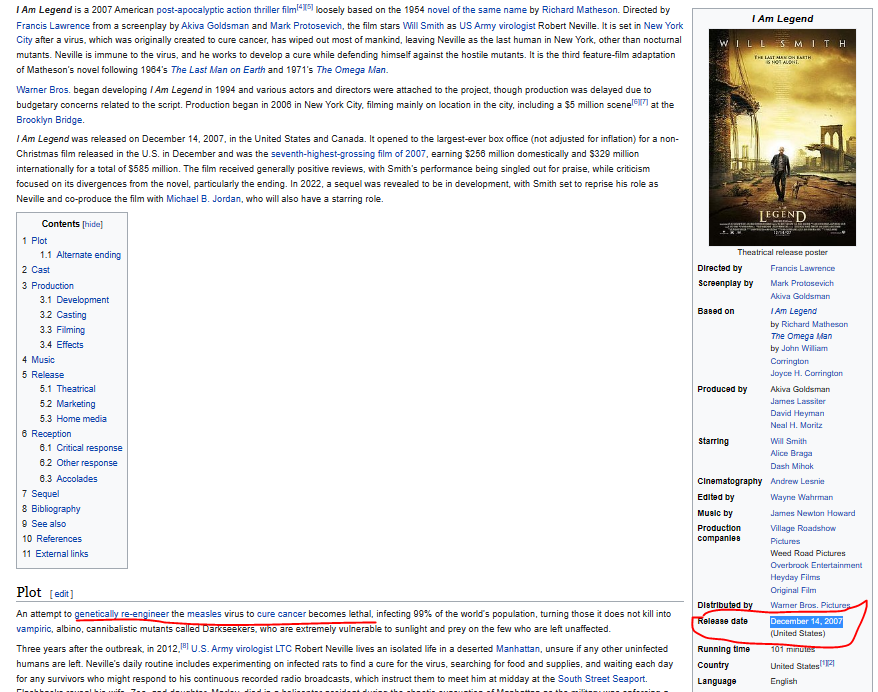Image resolution: width=878 pixels, height=692 pixels.
Task: Go to External links in Contents
Action: [62, 554]
